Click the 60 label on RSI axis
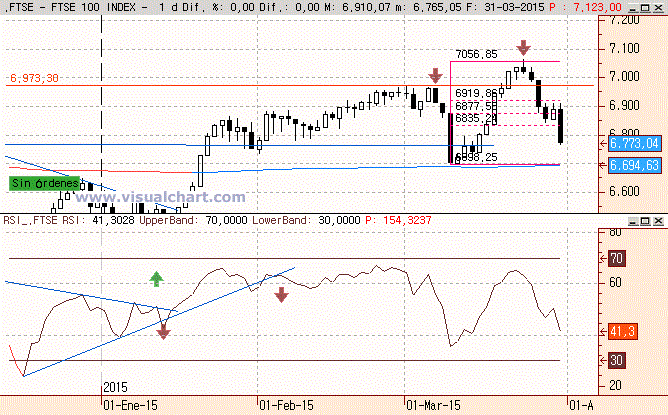Image resolution: width=668 pixels, height=415 pixels. click(x=616, y=282)
